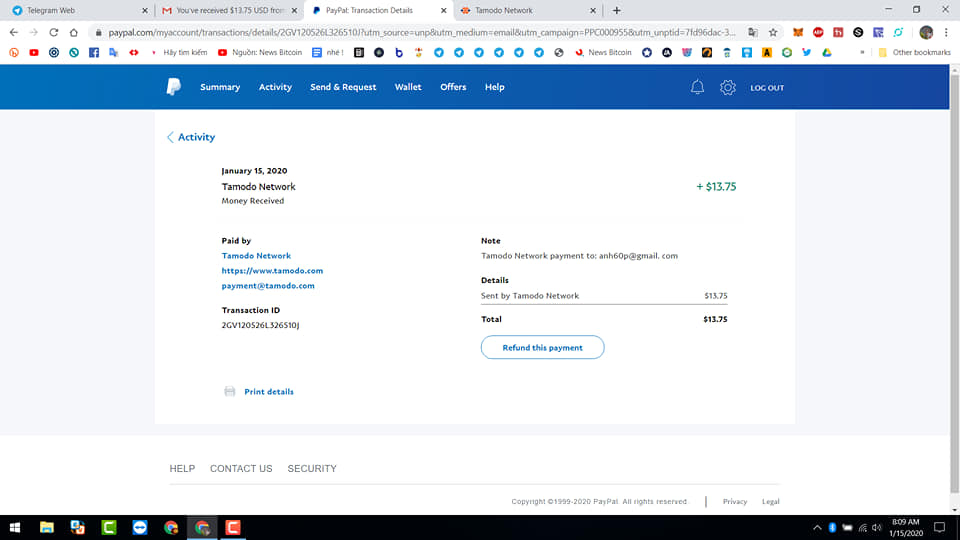The height and width of the screenshot is (540, 960).
Task: Open Chrome profile avatar
Action: click(926, 32)
